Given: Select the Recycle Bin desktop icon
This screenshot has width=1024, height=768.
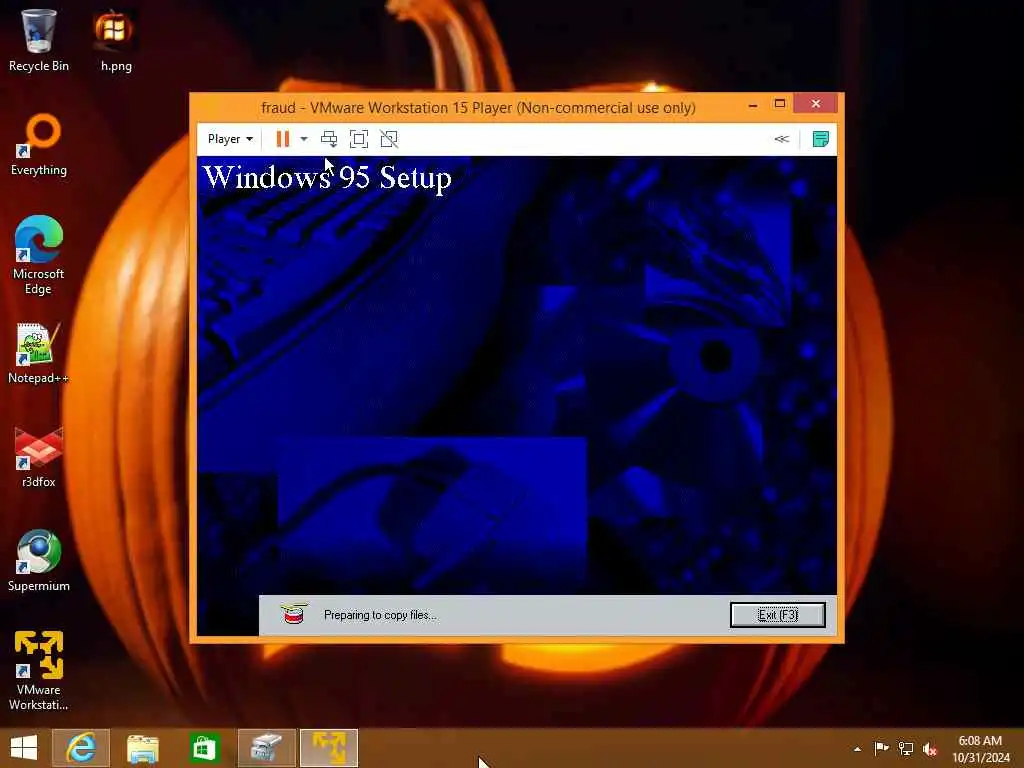Looking at the screenshot, I should tap(39, 40).
